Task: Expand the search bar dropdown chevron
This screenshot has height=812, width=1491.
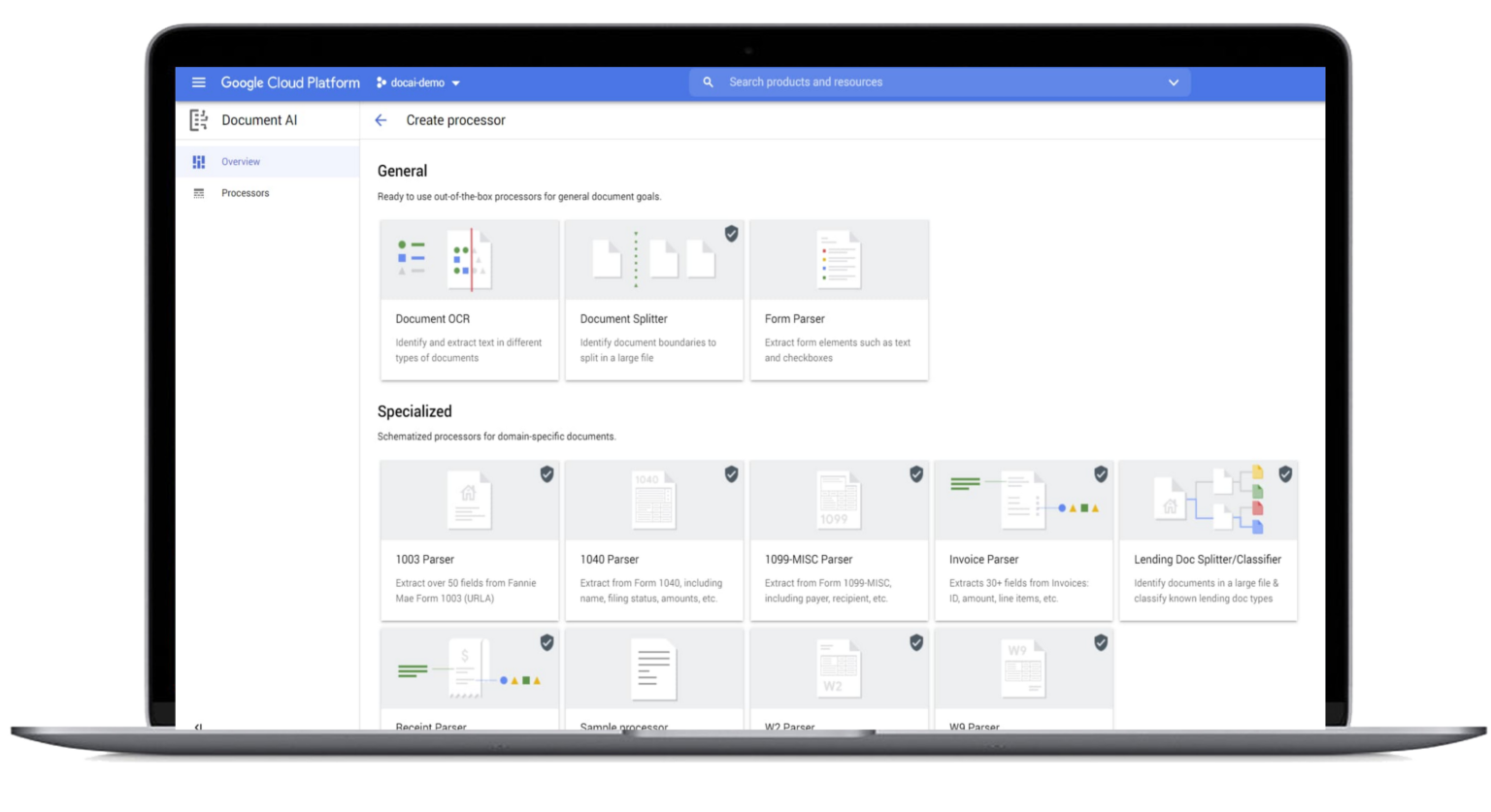Action: click(x=1174, y=82)
